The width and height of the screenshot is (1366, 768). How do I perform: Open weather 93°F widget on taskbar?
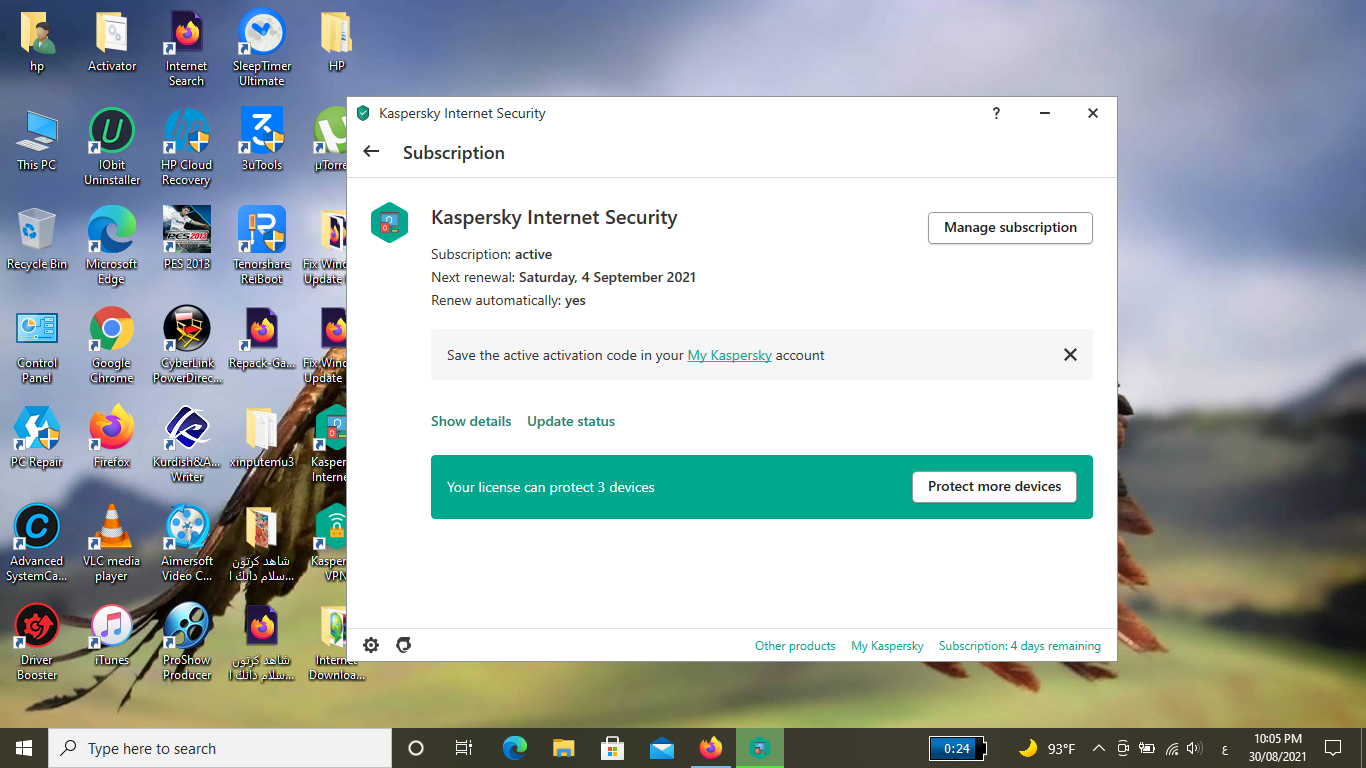point(1047,748)
